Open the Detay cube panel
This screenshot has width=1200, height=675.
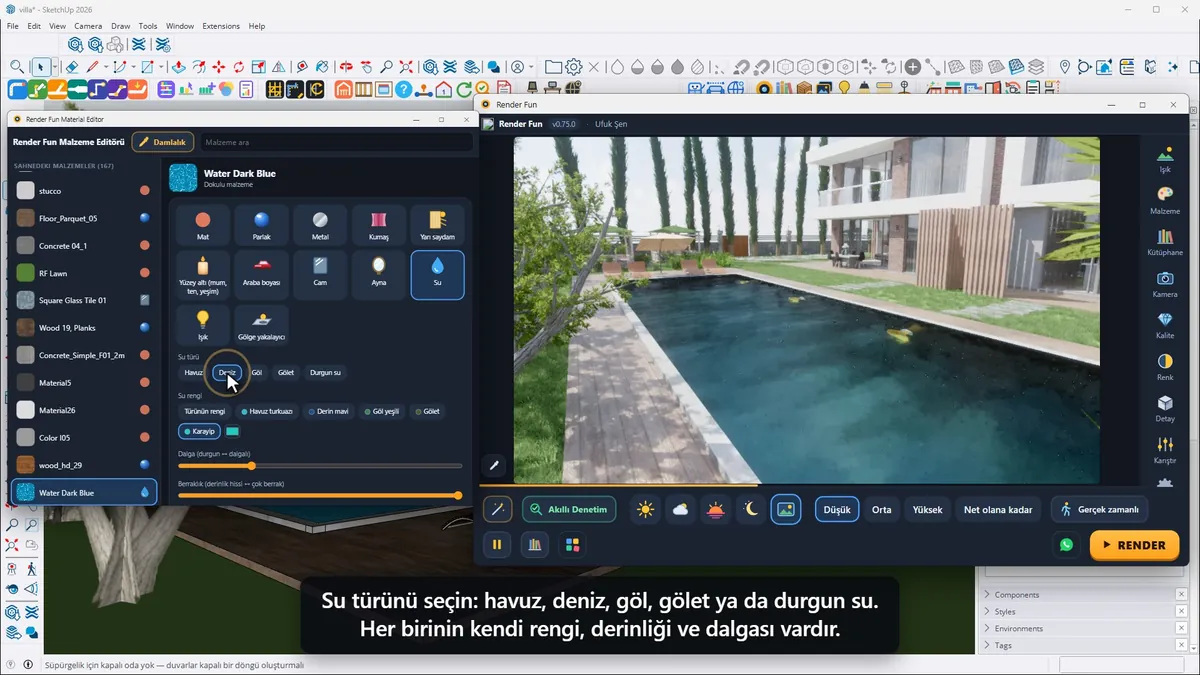pyautogui.click(x=1164, y=408)
